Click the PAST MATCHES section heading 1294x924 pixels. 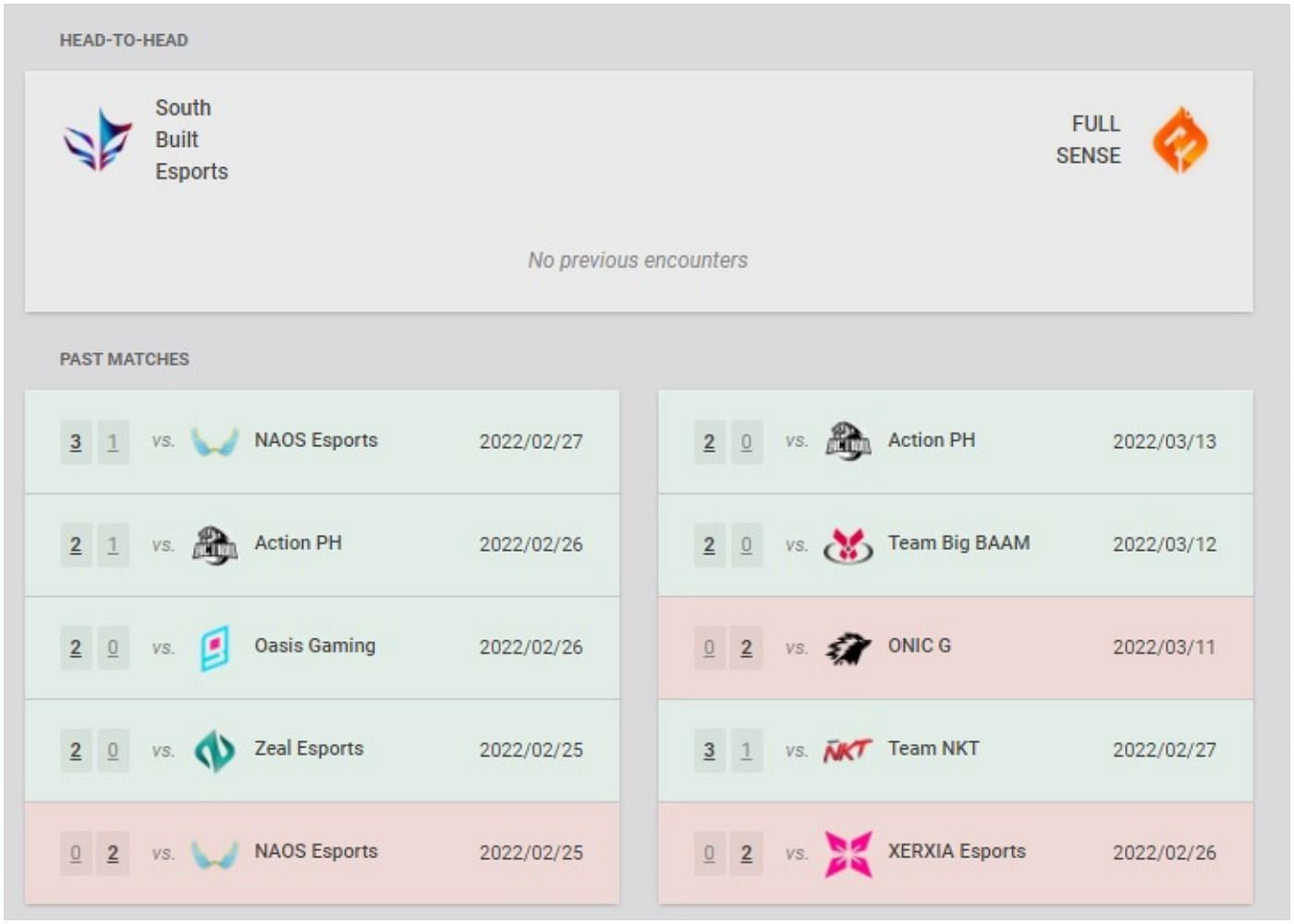(x=124, y=359)
